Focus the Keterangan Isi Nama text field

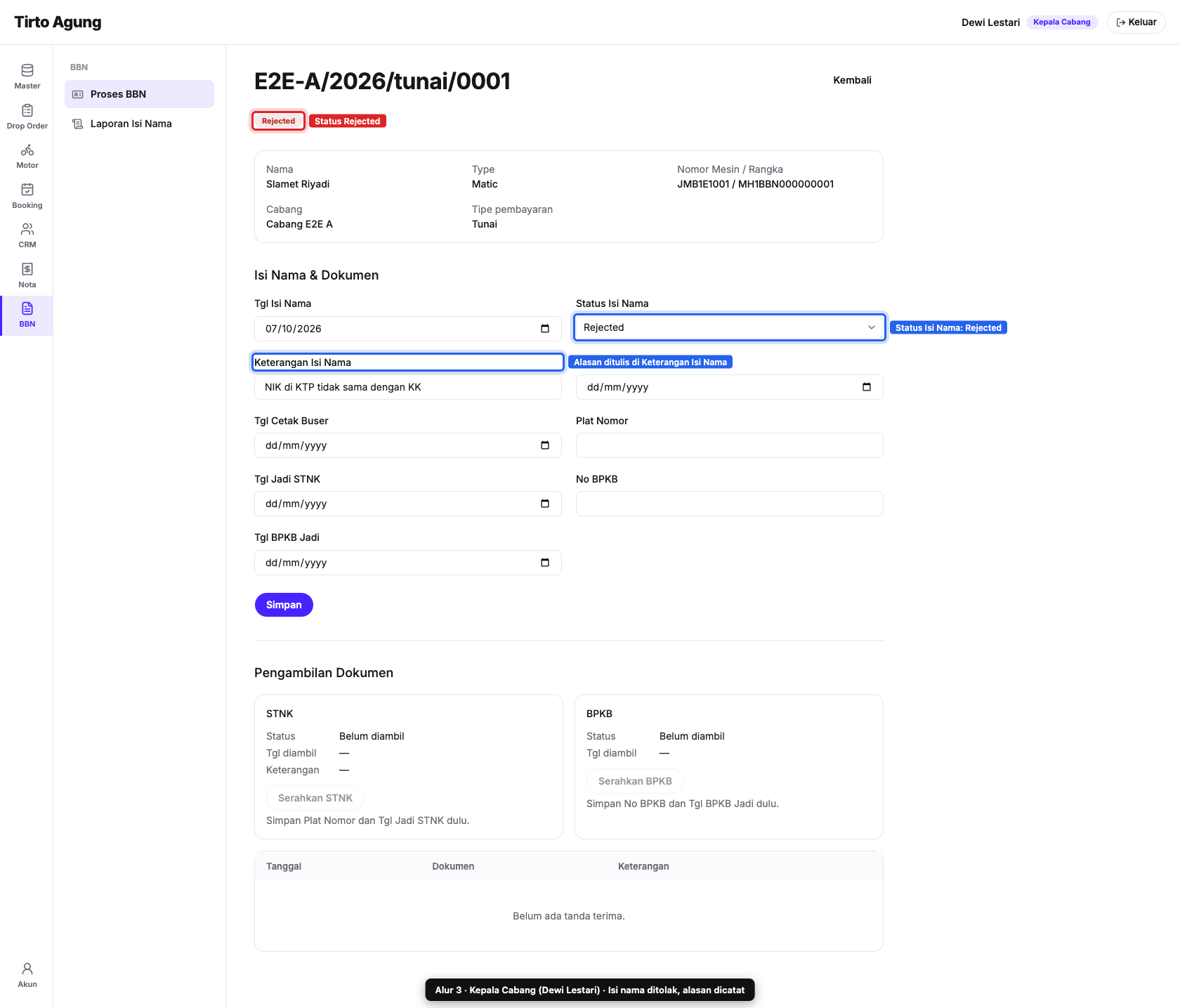pos(408,387)
